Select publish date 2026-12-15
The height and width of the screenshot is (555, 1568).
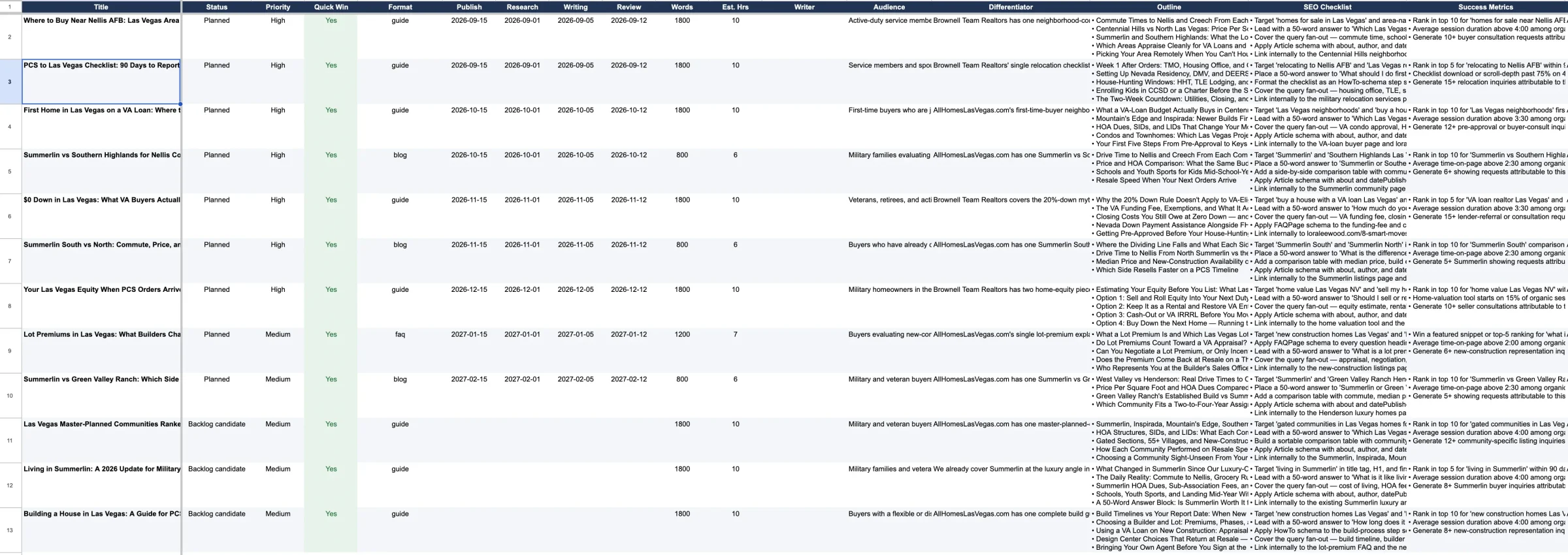click(x=469, y=289)
